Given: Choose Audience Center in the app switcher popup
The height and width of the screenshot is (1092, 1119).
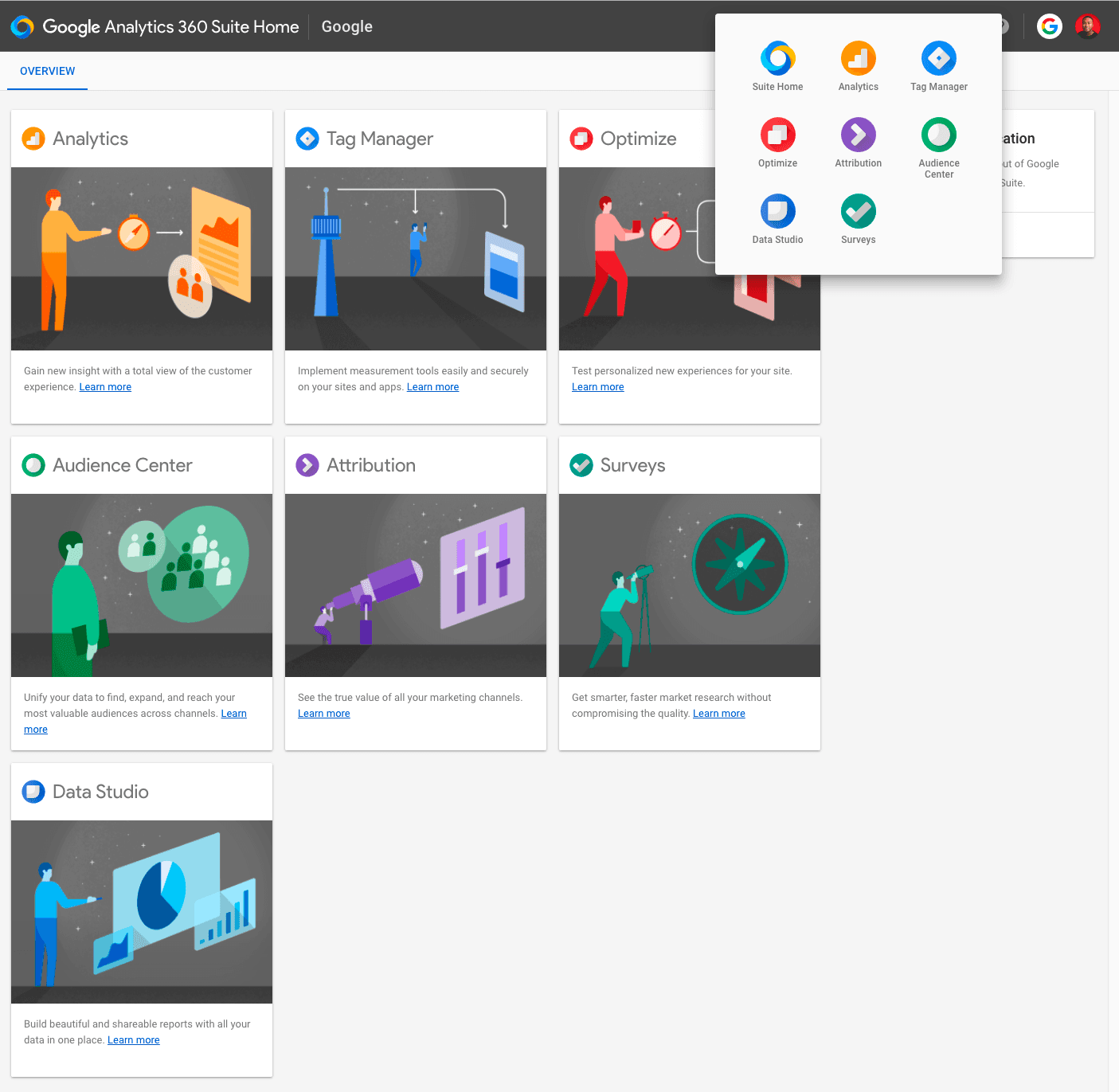Looking at the screenshot, I should click(x=938, y=148).
